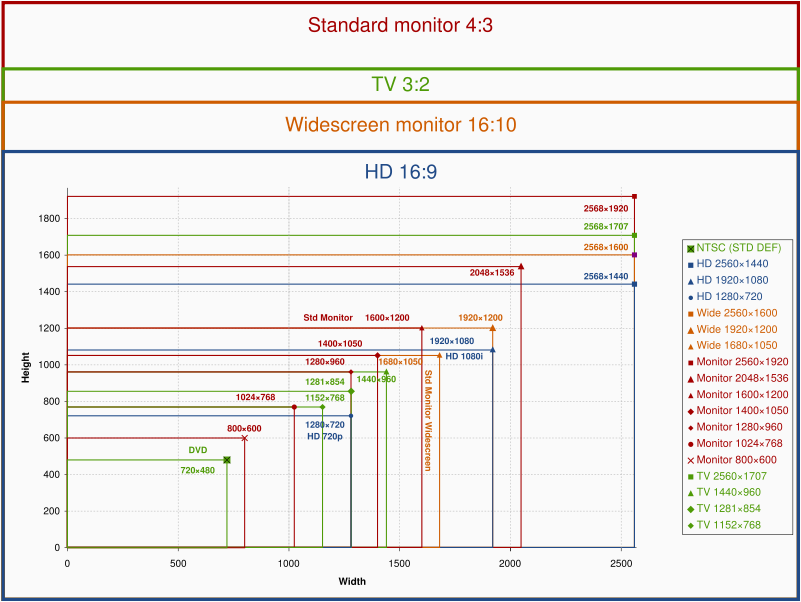Click the 'Height' axis title
This screenshot has height=602, width=801.
point(26,367)
